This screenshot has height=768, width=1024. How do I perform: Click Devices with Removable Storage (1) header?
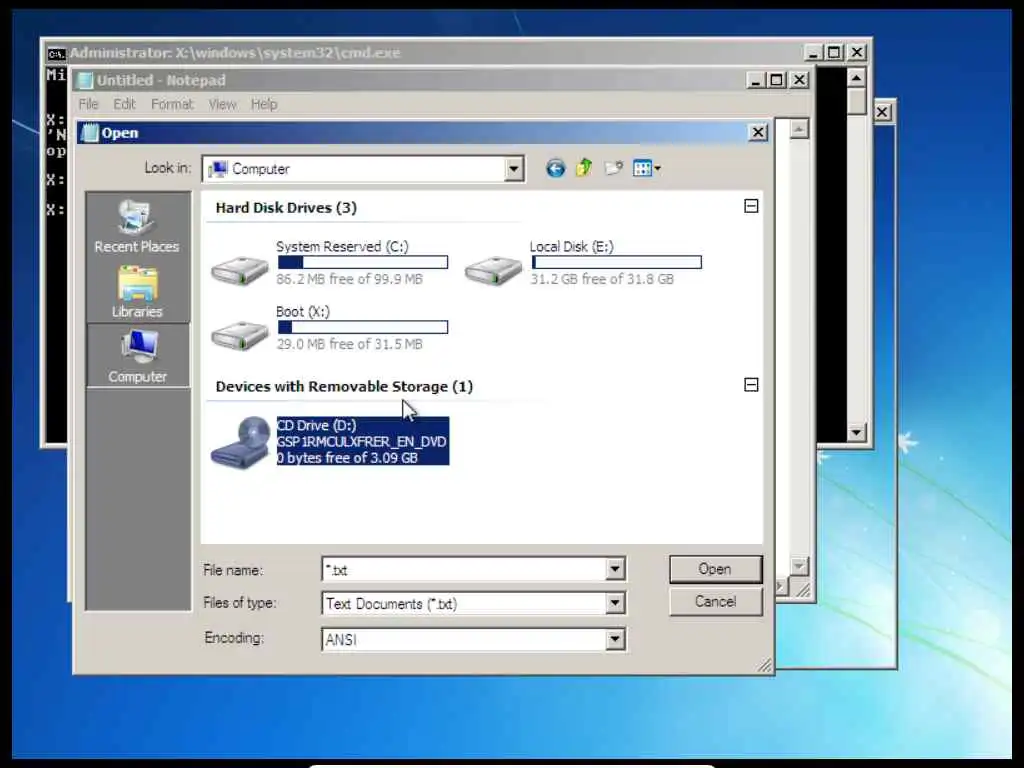click(344, 387)
